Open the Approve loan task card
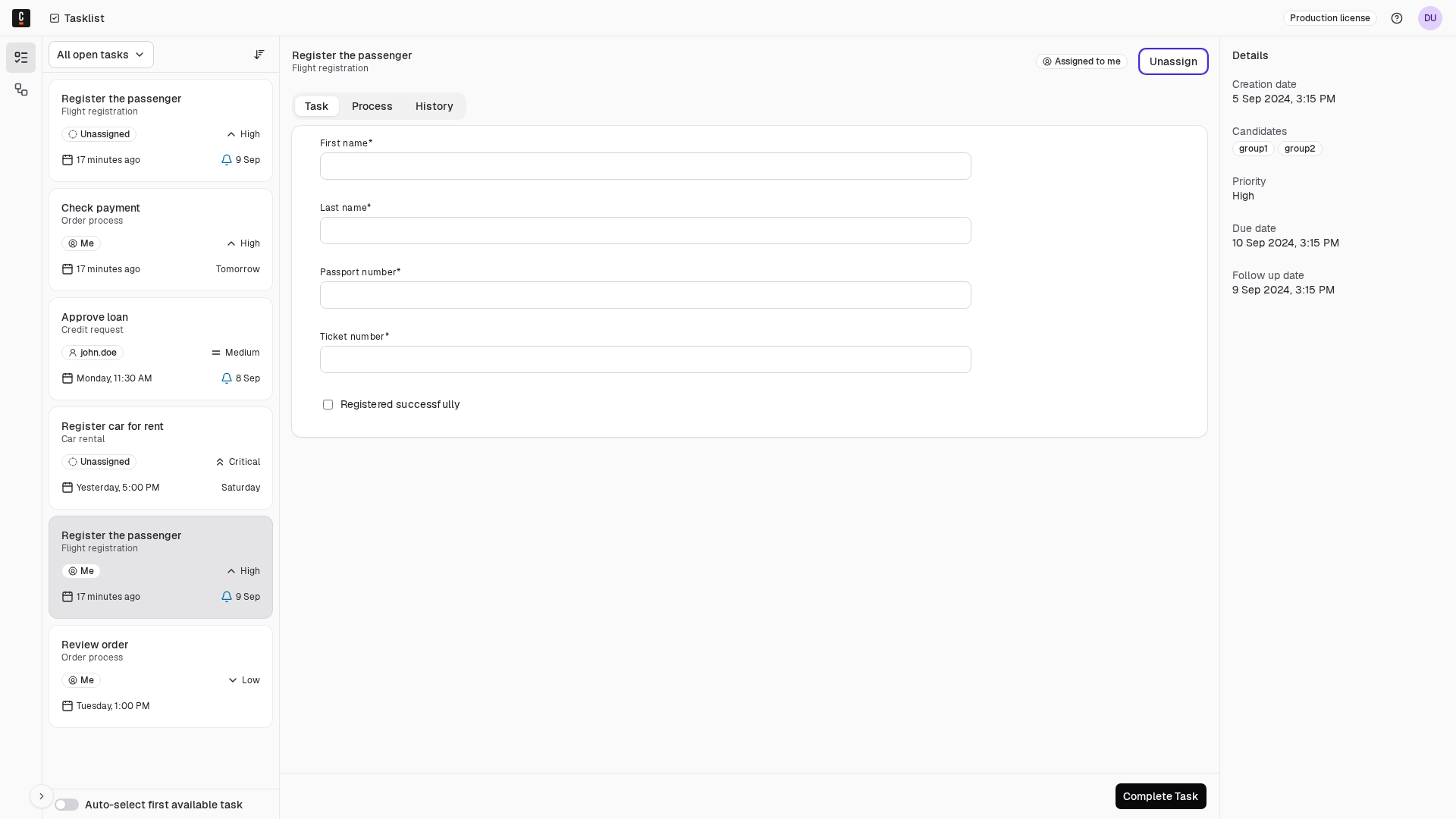Viewport: 1456px width, 819px height. 161,349
